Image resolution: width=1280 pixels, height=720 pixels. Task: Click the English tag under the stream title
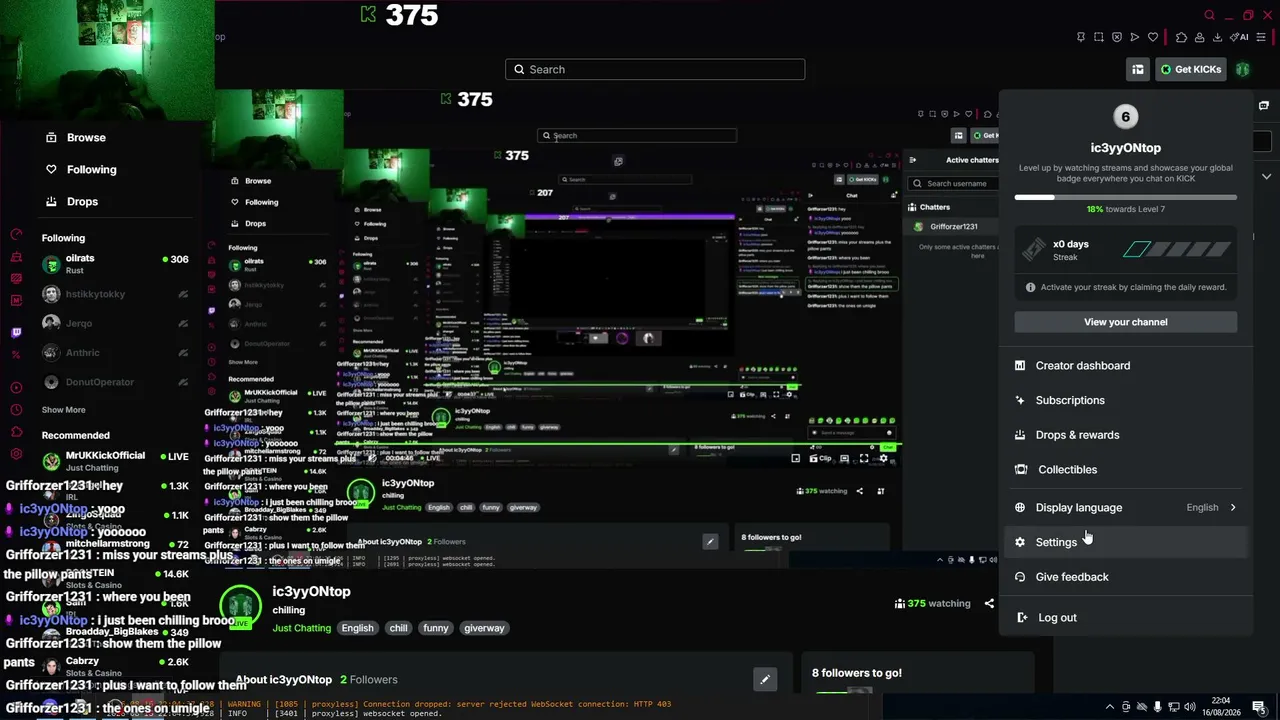(x=357, y=628)
